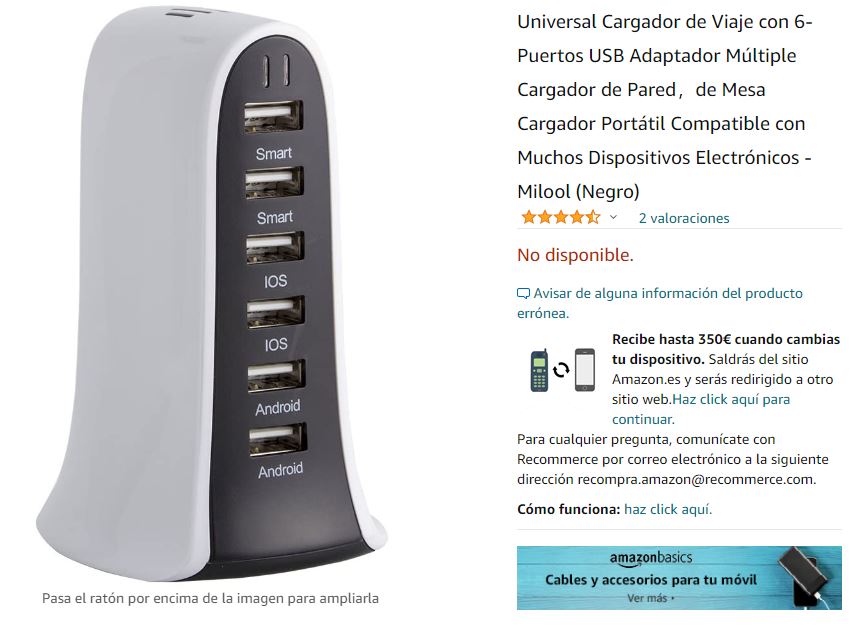Follow 'Haz click aquí para continuar' link
Screen dimensions: 853x627
(x=701, y=409)
